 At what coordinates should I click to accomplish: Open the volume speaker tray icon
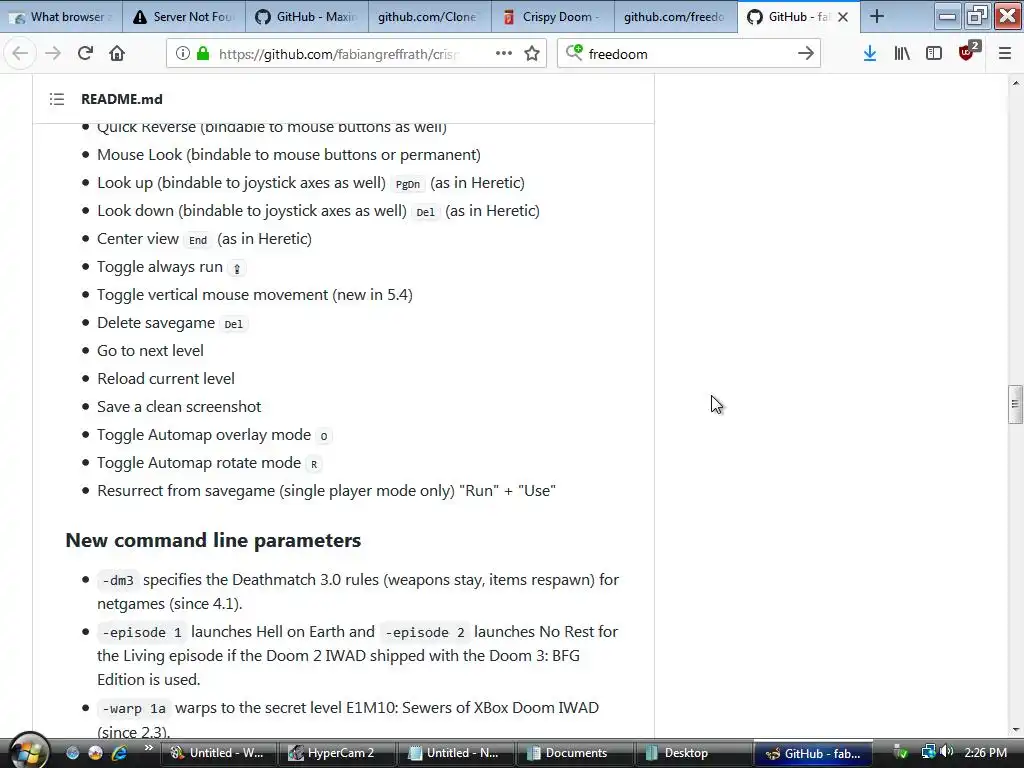[x=946, y=752]
